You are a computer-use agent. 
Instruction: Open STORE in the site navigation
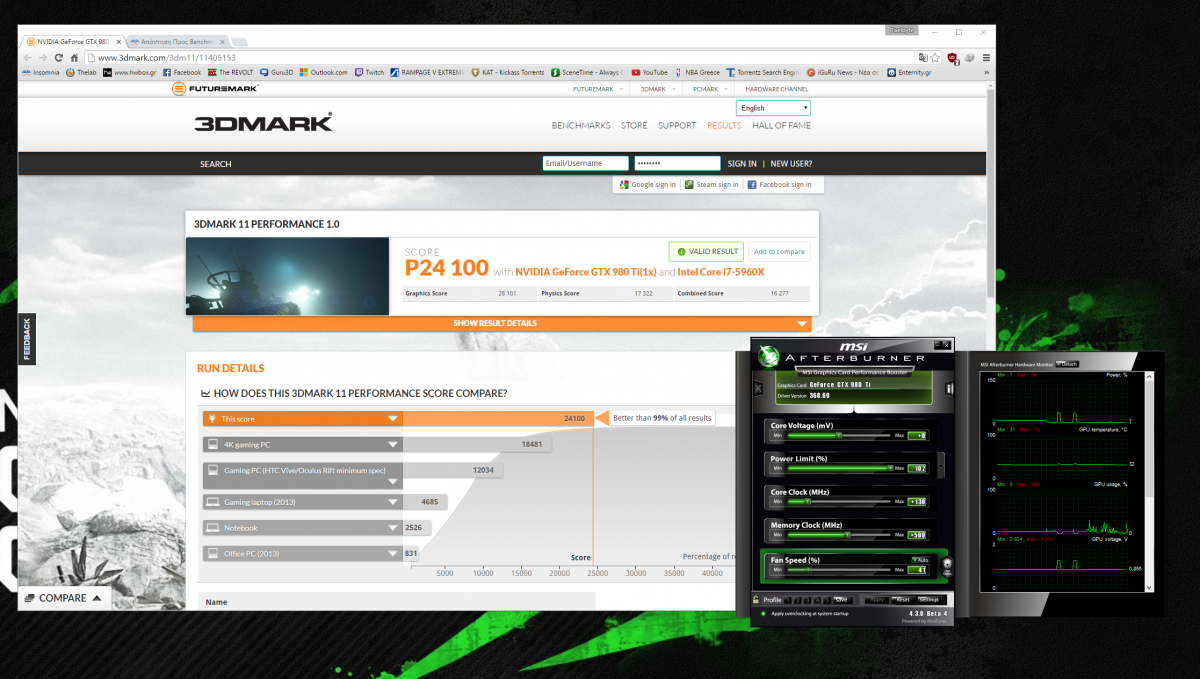pos(634,126)
